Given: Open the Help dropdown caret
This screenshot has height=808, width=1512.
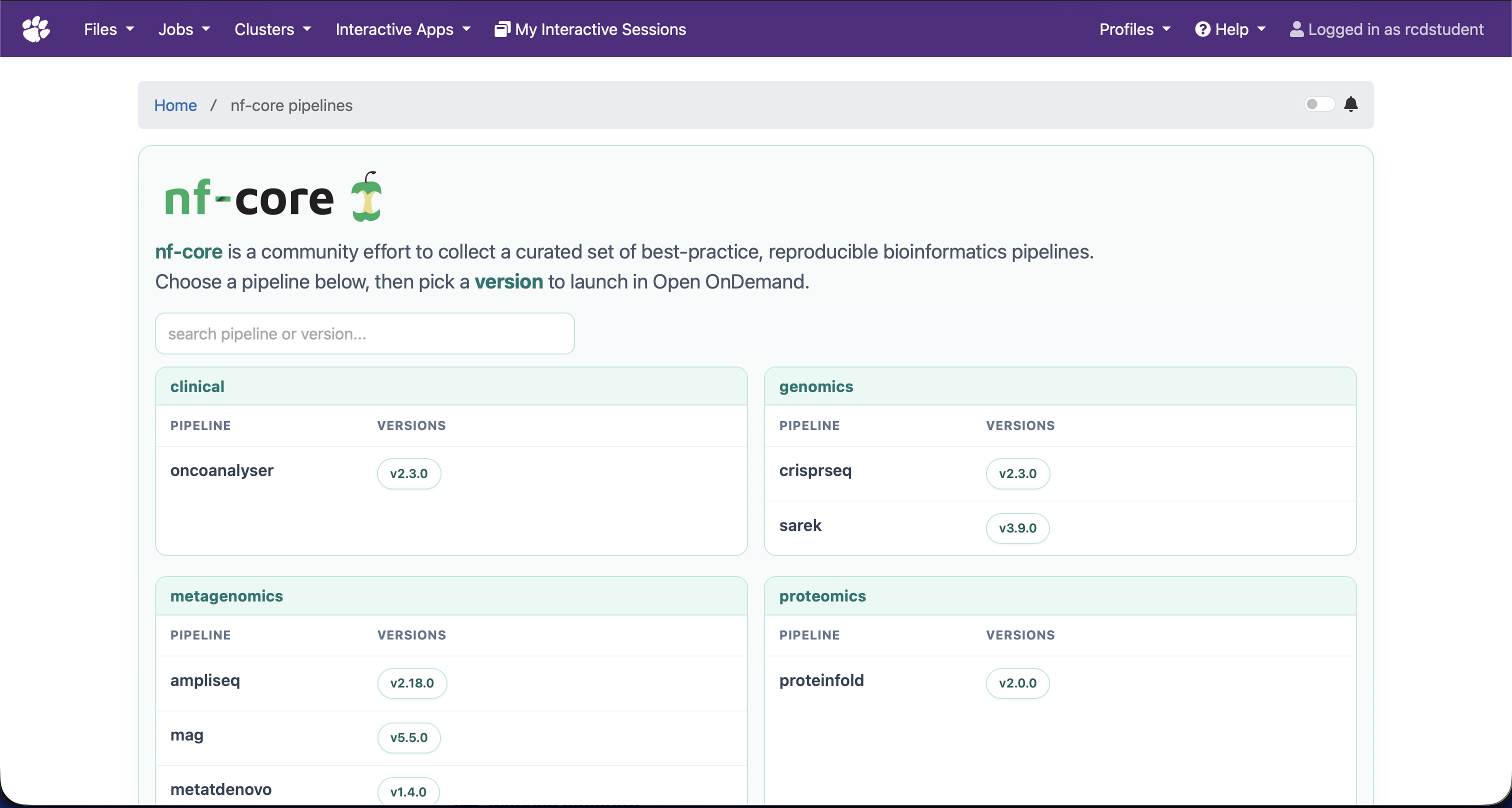Looking at the screenshot, I should point(1261,29).
